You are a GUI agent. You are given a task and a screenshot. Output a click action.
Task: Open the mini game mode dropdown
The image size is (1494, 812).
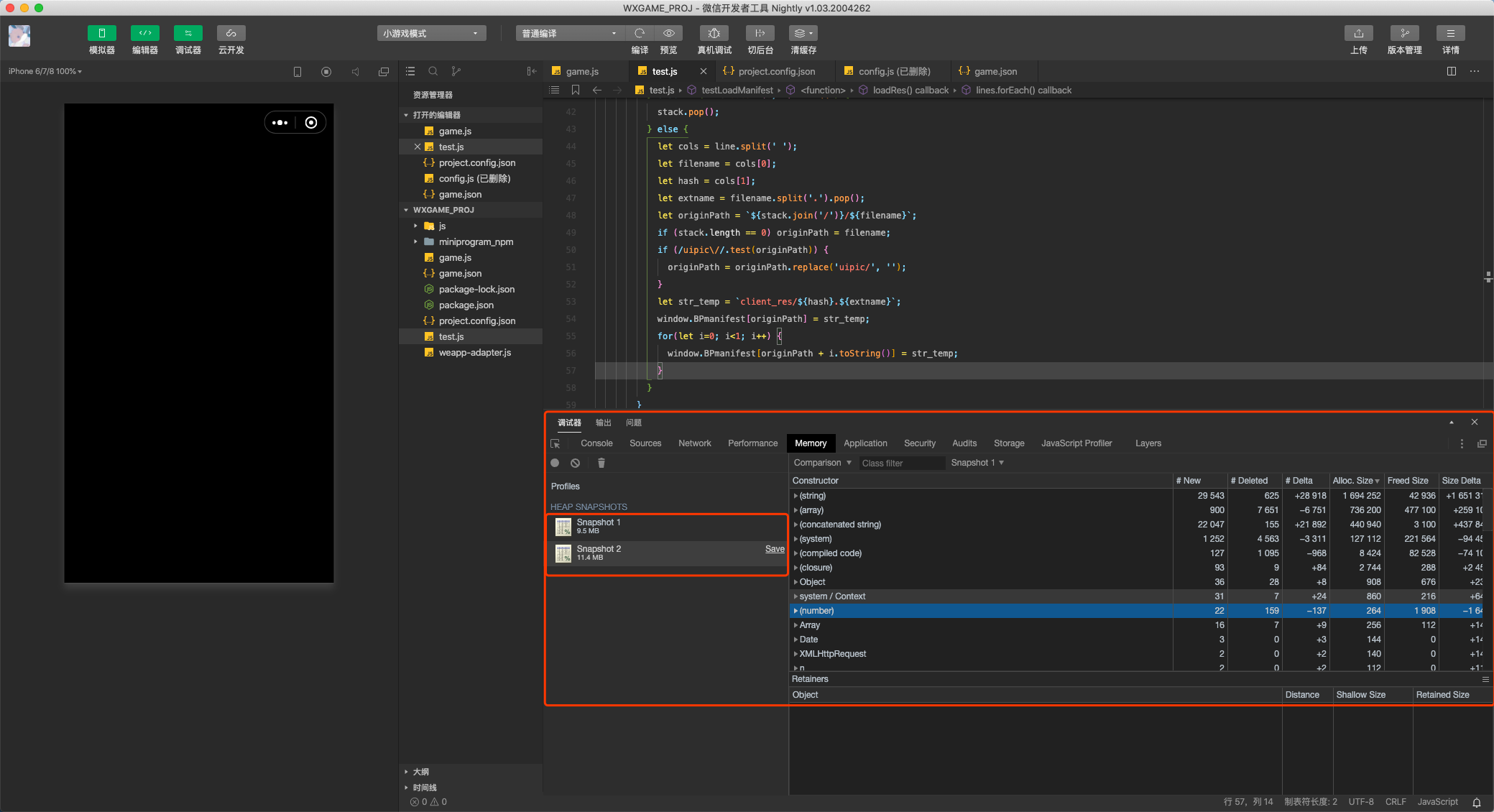tap(431, 33)
